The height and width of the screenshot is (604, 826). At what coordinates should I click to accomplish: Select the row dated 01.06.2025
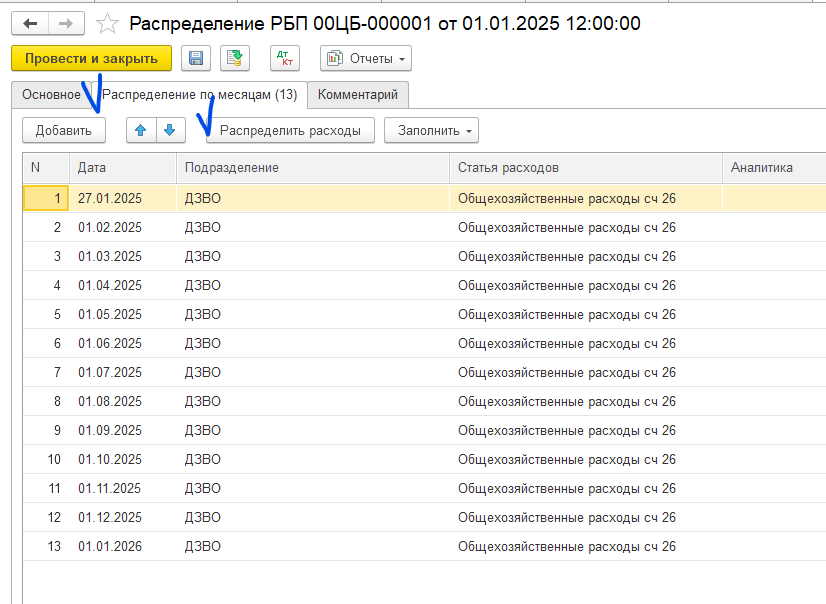coord(110,343)
